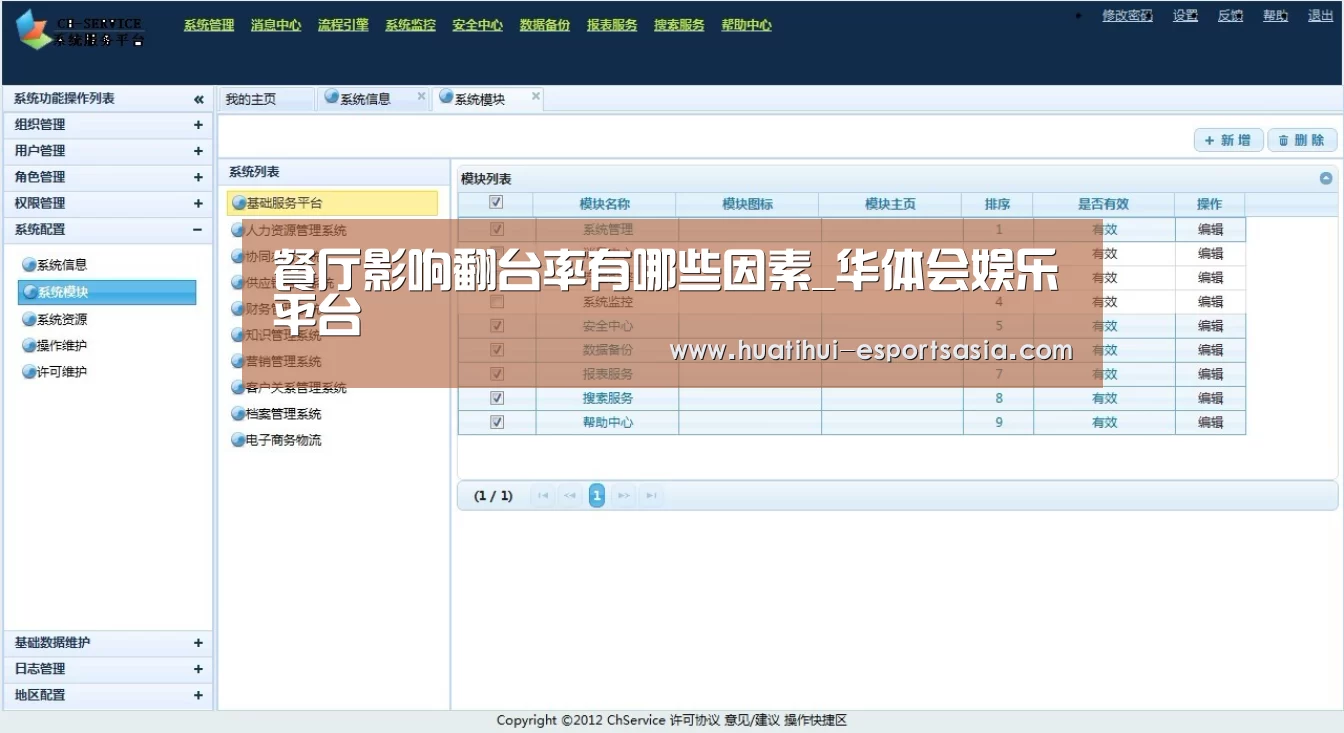Collapse the 系统配置 section
1344x733 pixels.
coord(198,229)
